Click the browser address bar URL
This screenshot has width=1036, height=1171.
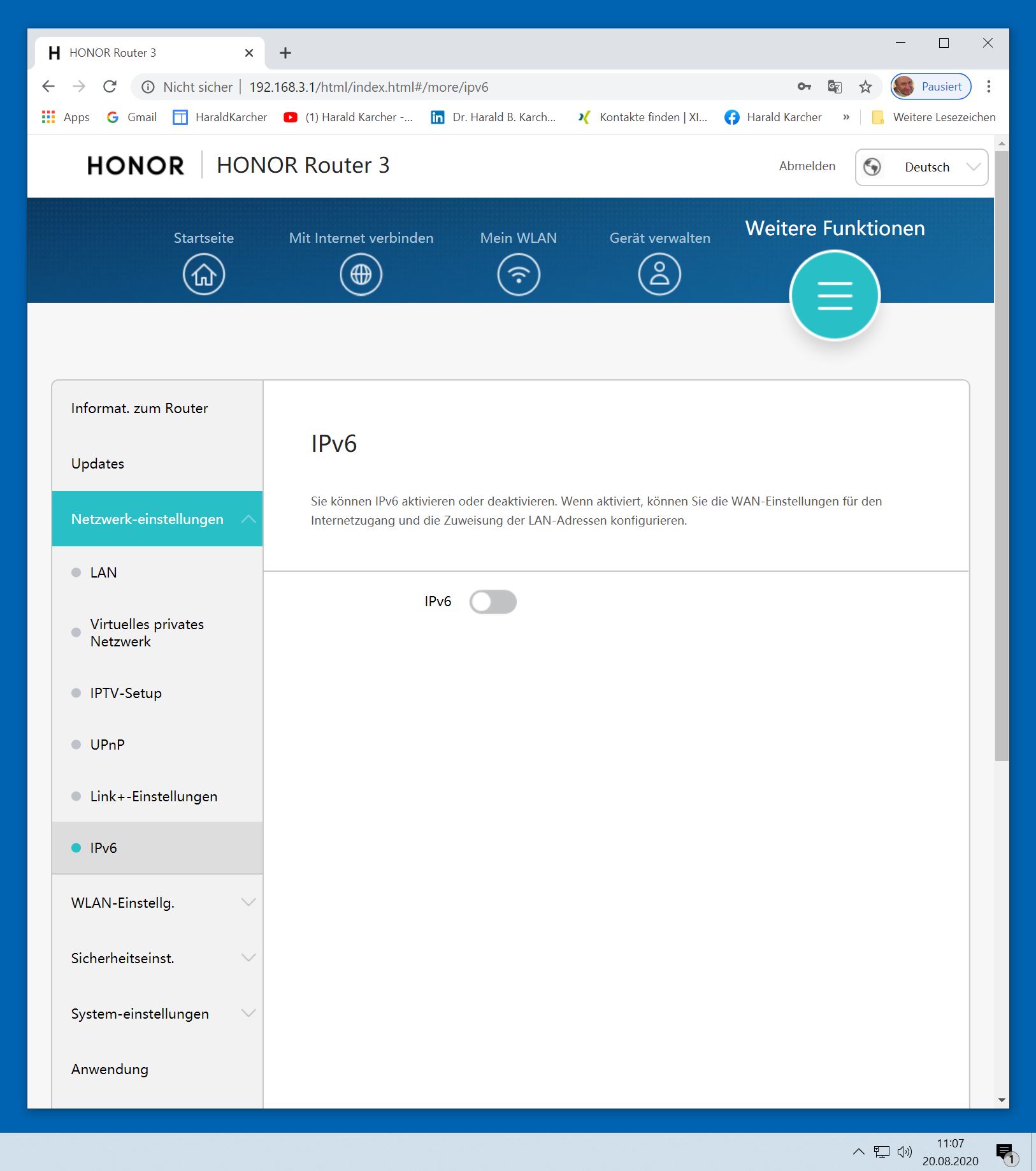pyautogui.click(x=369, y=87)
